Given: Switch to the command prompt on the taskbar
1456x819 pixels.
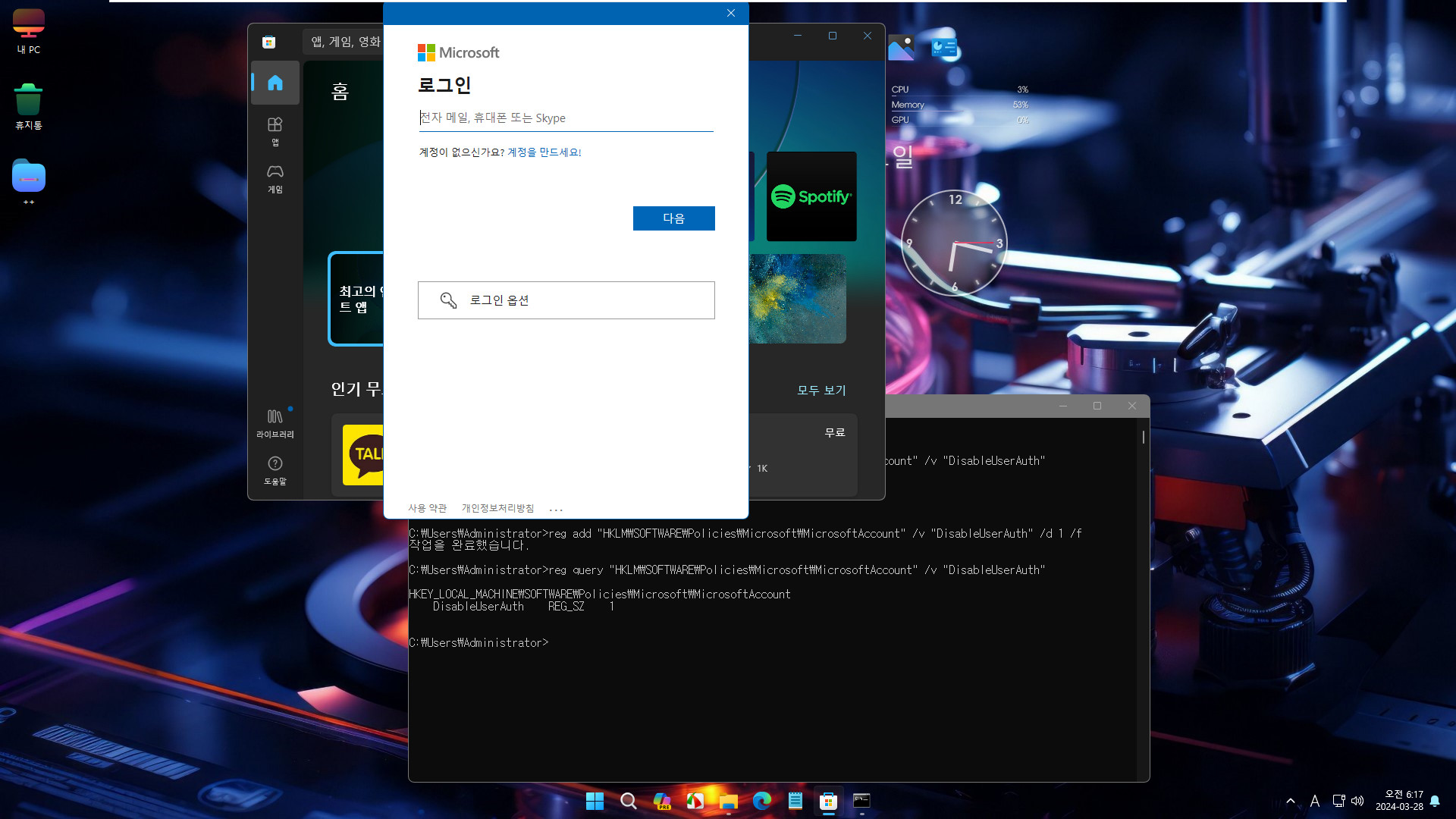Looking at the screenshot, I should pyautogui.click(x=862, y=801).
